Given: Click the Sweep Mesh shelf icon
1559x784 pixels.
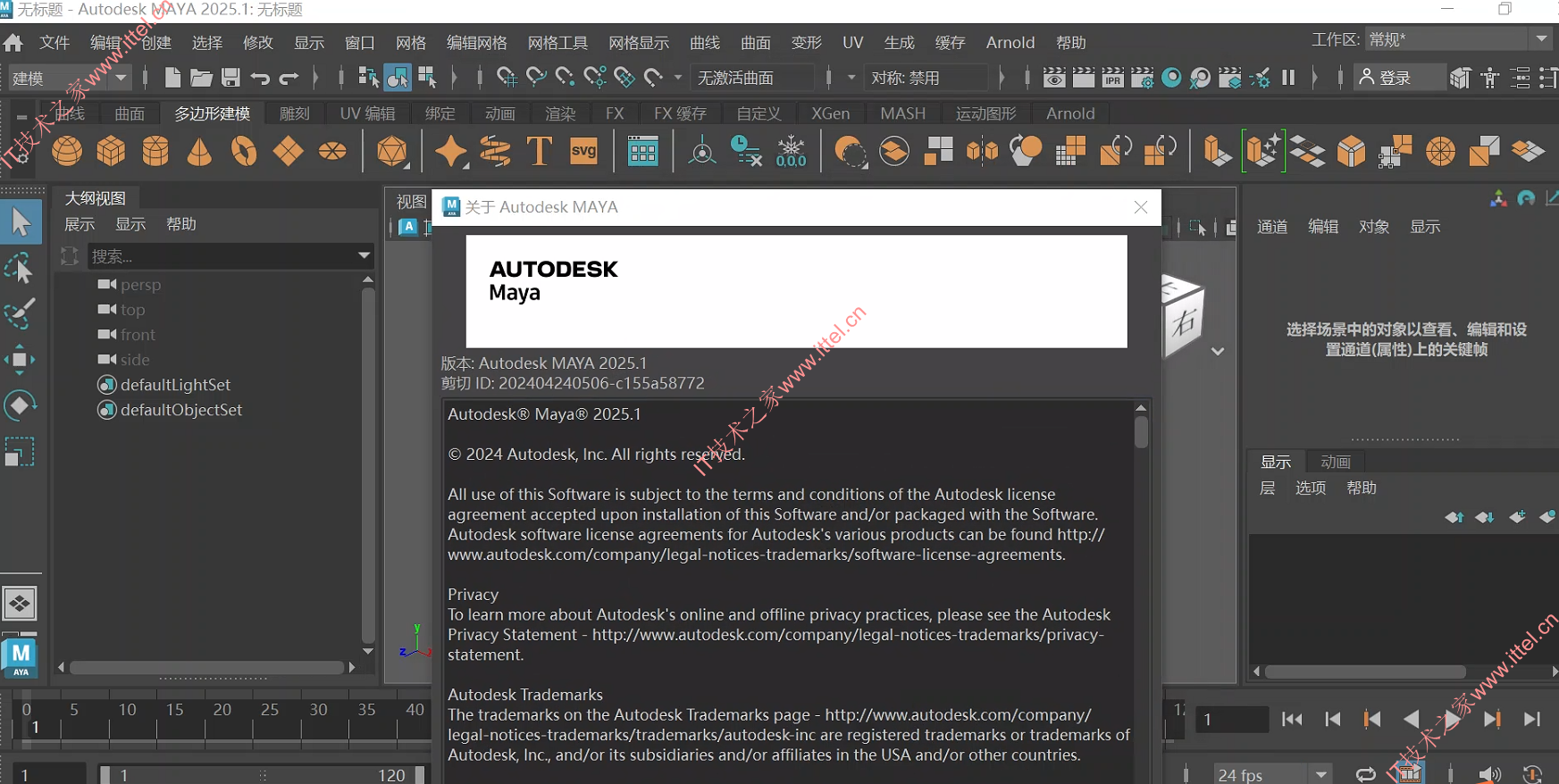Looking at the screenshot, I should (x=495, y=151).
